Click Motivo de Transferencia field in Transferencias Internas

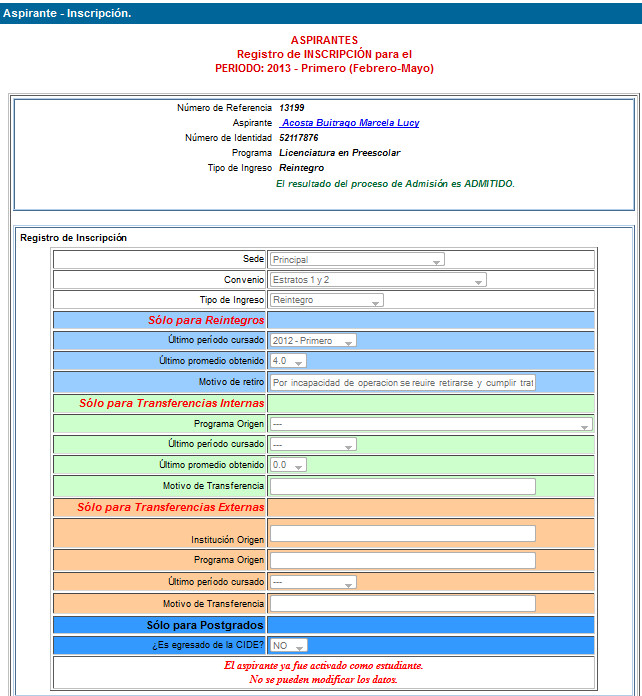tap(403, 486)
